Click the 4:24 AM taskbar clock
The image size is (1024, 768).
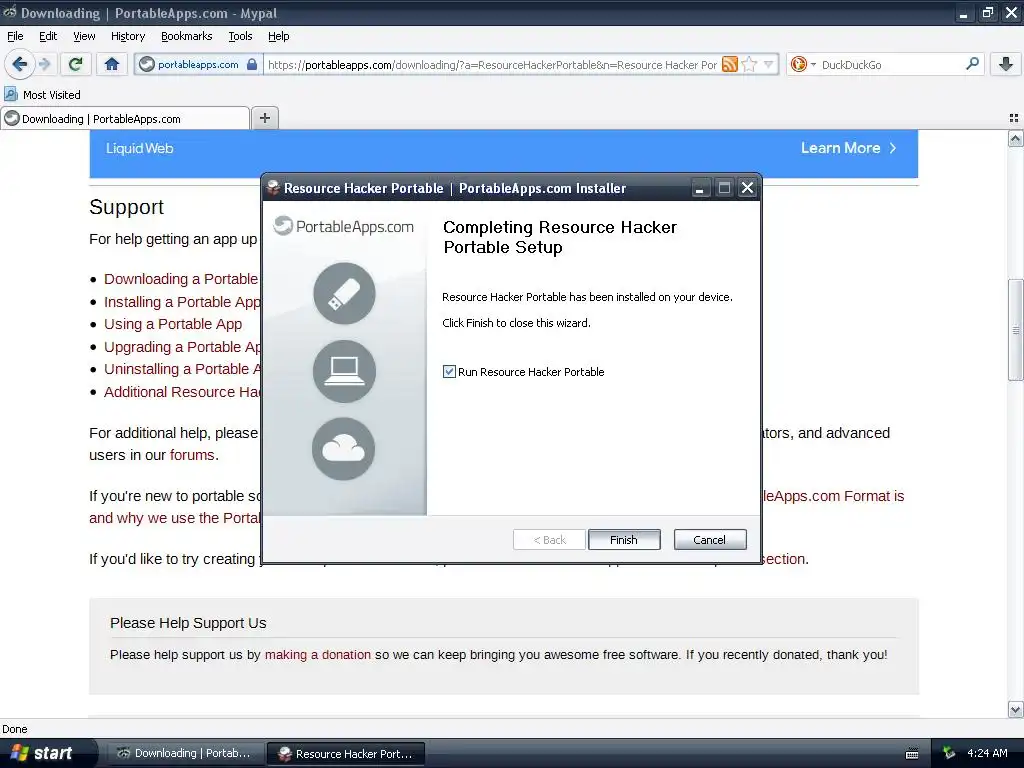coord(987,753)
